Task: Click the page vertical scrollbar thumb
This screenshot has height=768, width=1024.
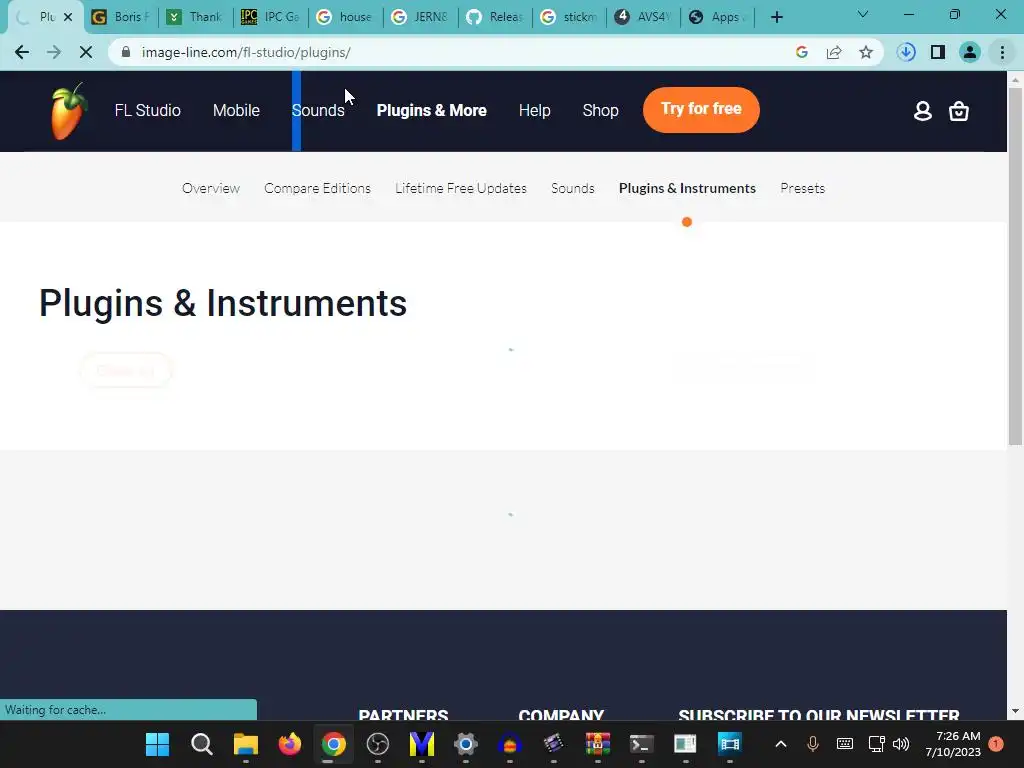Action: pyautogui.click(x=1015, y=266)
